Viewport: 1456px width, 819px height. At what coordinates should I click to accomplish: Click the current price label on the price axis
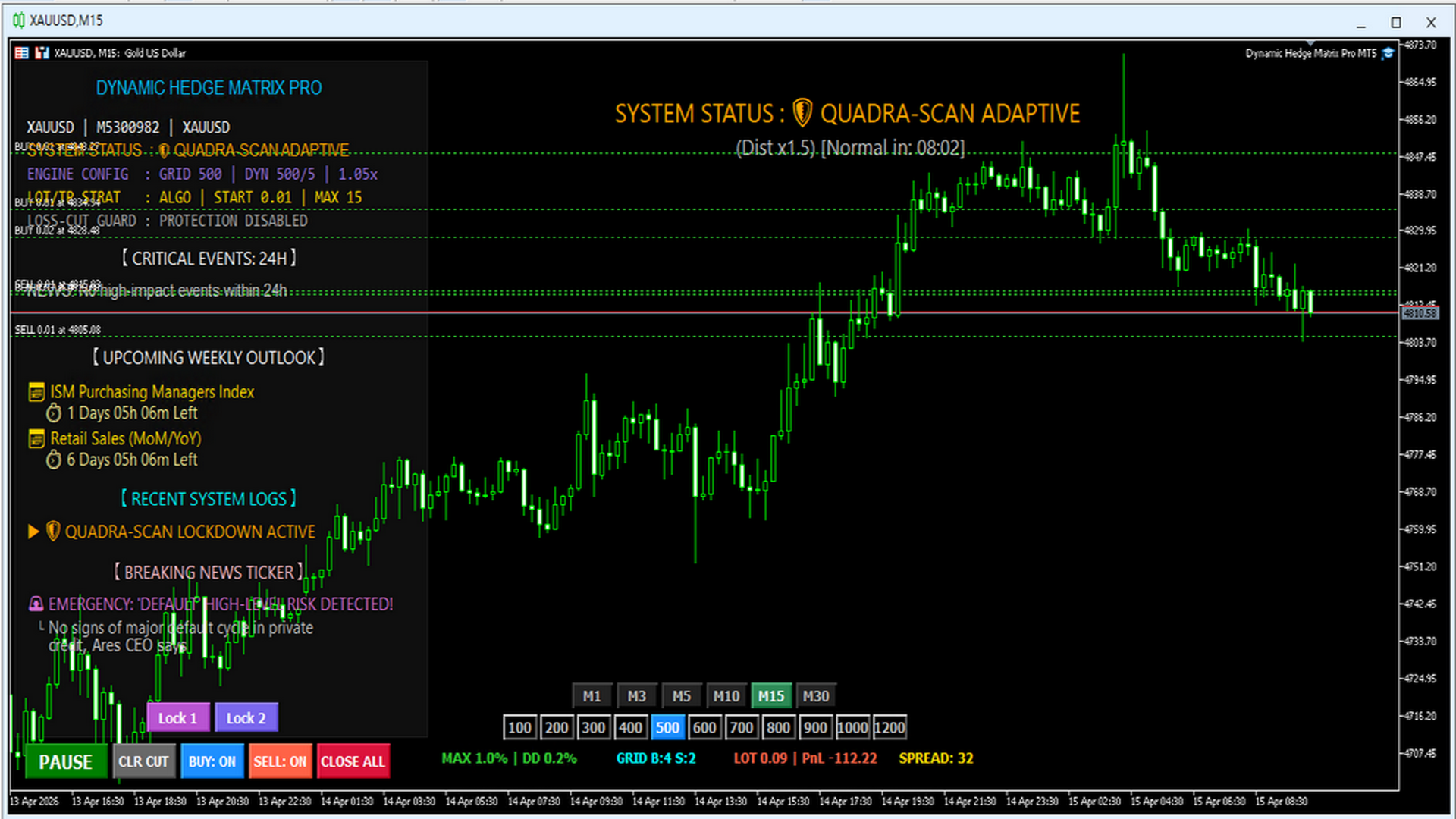[x=1420, y=313]
